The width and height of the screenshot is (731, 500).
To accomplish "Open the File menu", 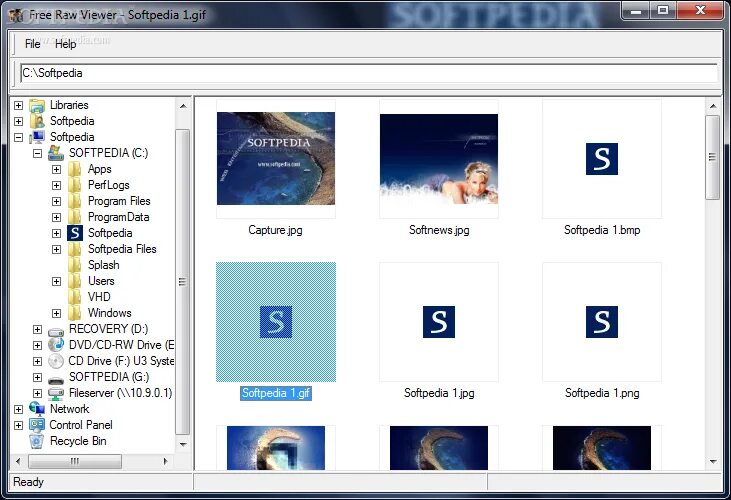I will tap(32, 44).
